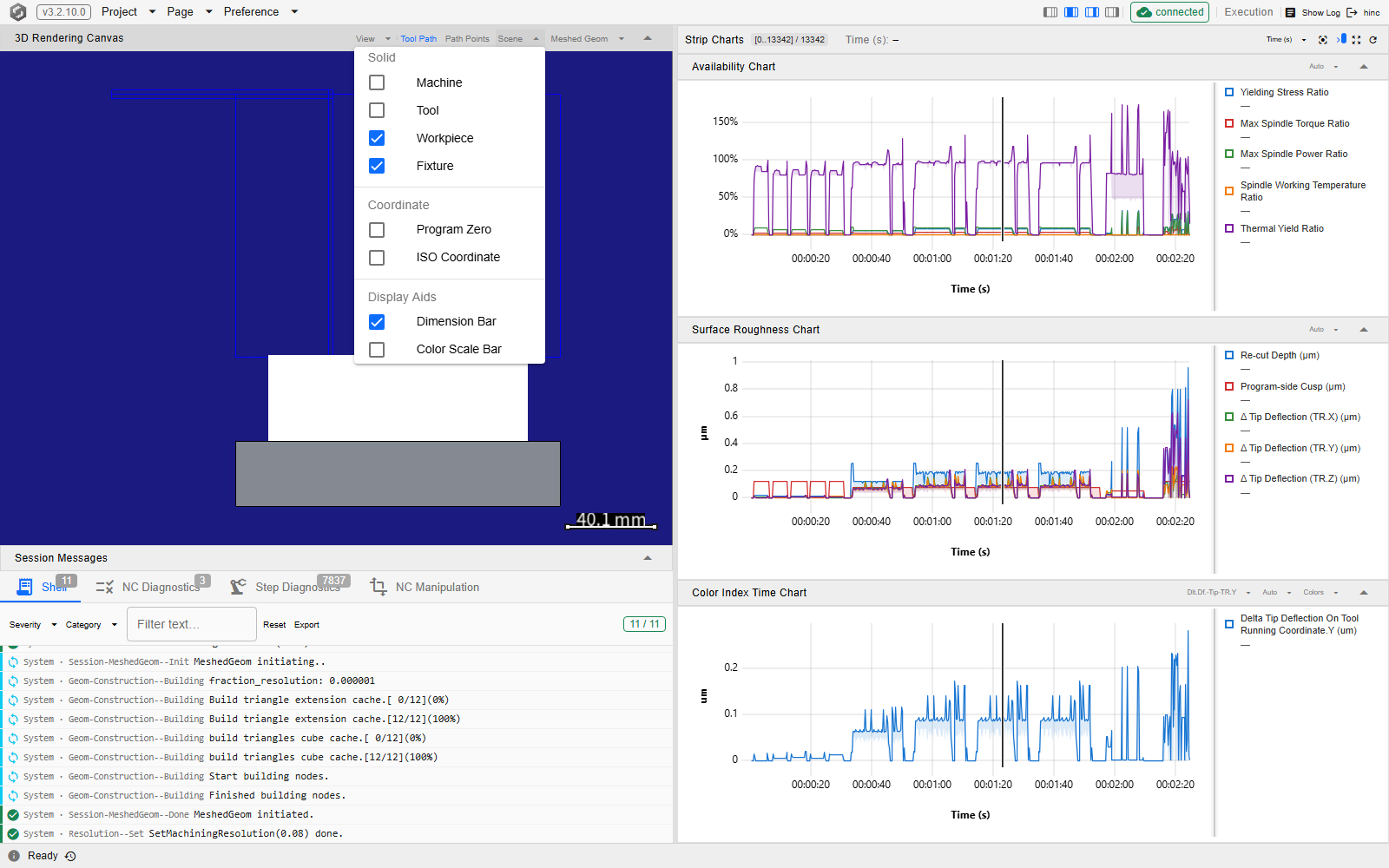Click the Show Log icon
This screenshot has width=1389, height=868.
(1291, 13)
